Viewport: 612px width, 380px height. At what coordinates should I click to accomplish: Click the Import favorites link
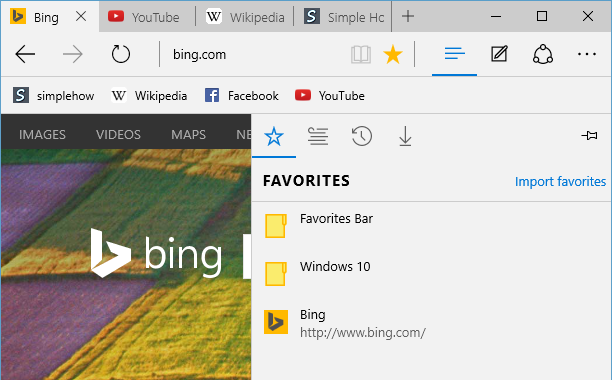coord(560,181)
